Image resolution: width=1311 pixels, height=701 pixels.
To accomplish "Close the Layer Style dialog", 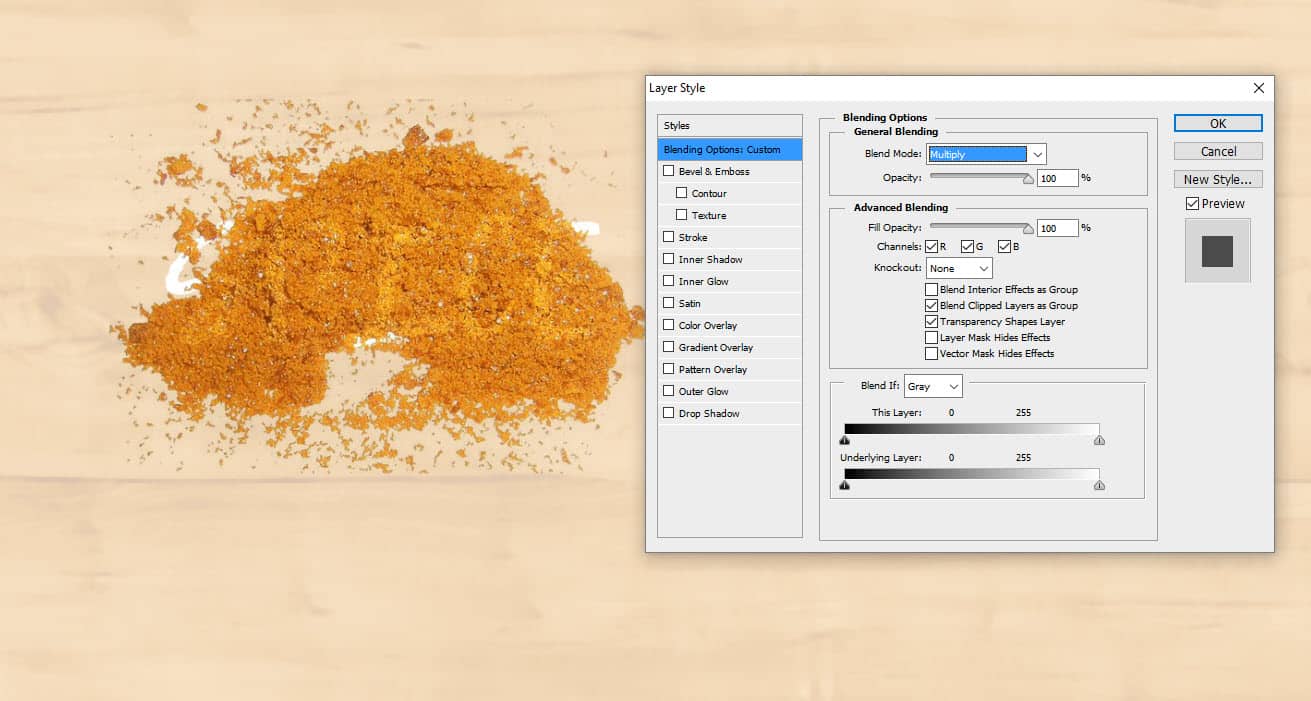I will click(x=1258, y=88).
